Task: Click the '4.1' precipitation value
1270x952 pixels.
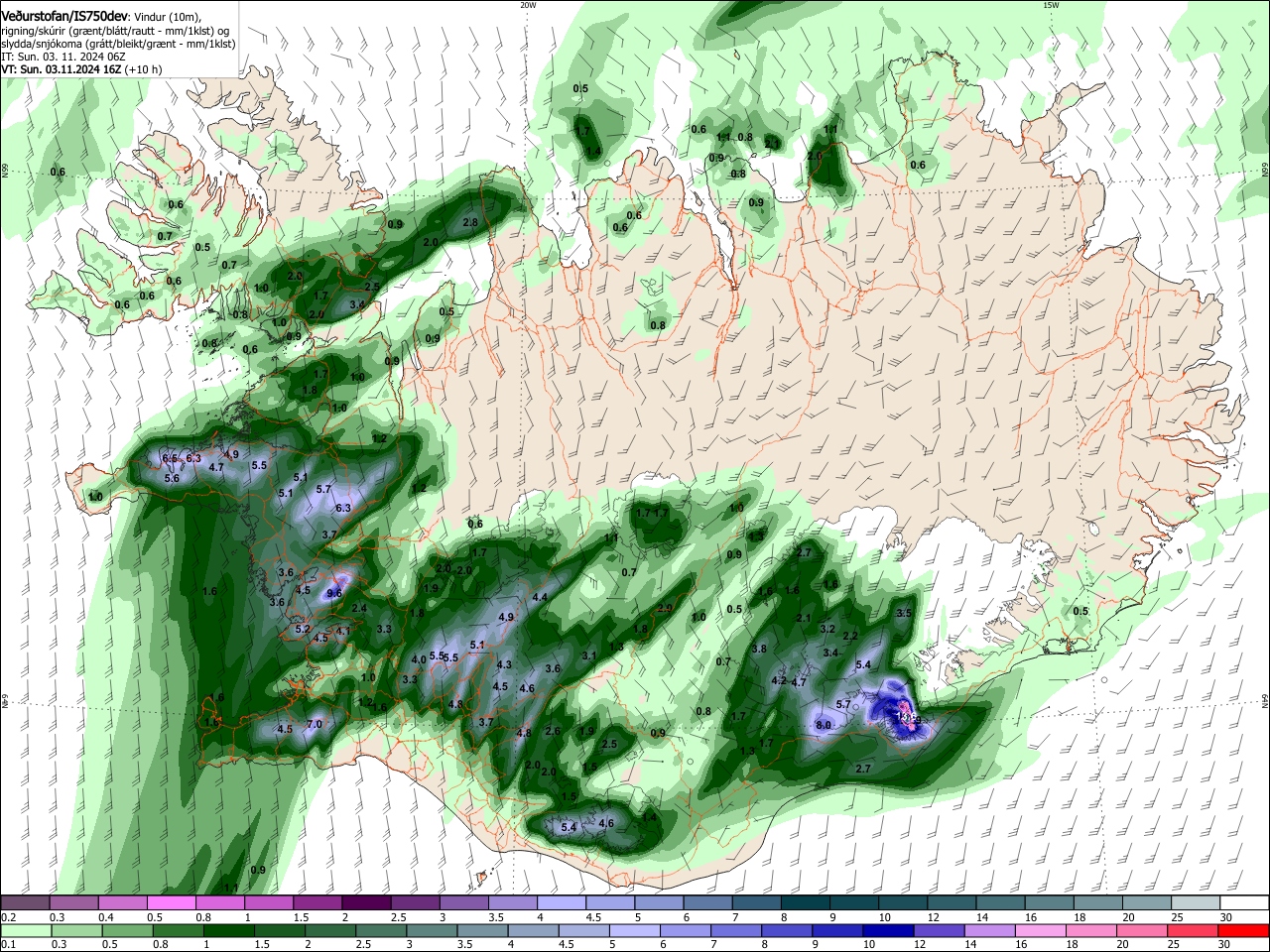Action: click(x=343, y=631)
